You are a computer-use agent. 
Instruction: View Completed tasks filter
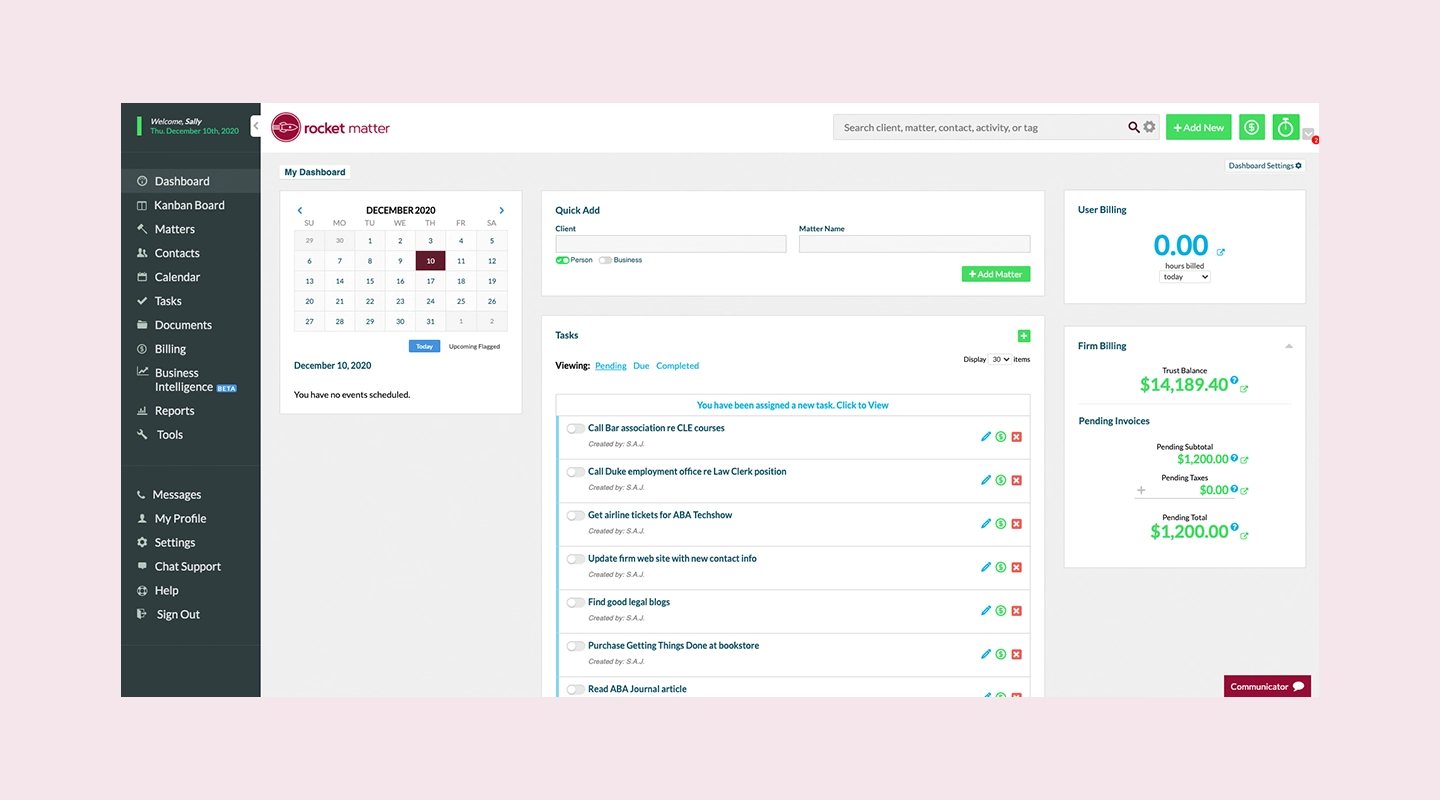click(x=677, y=366)
